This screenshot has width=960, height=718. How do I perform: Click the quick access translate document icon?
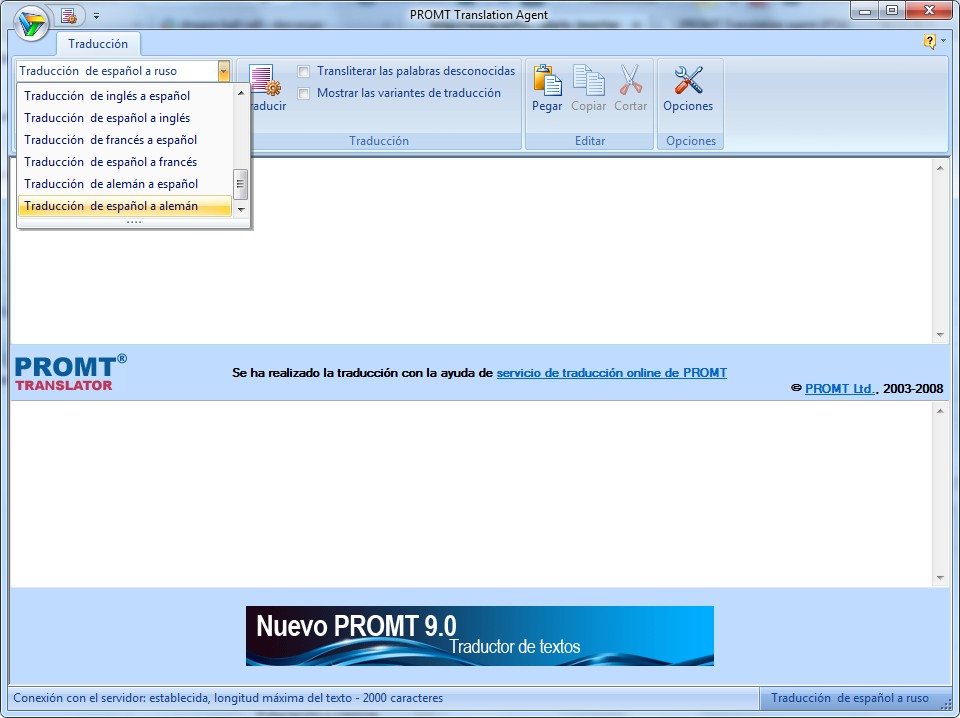pyautogui.click(x=69, y=15)
